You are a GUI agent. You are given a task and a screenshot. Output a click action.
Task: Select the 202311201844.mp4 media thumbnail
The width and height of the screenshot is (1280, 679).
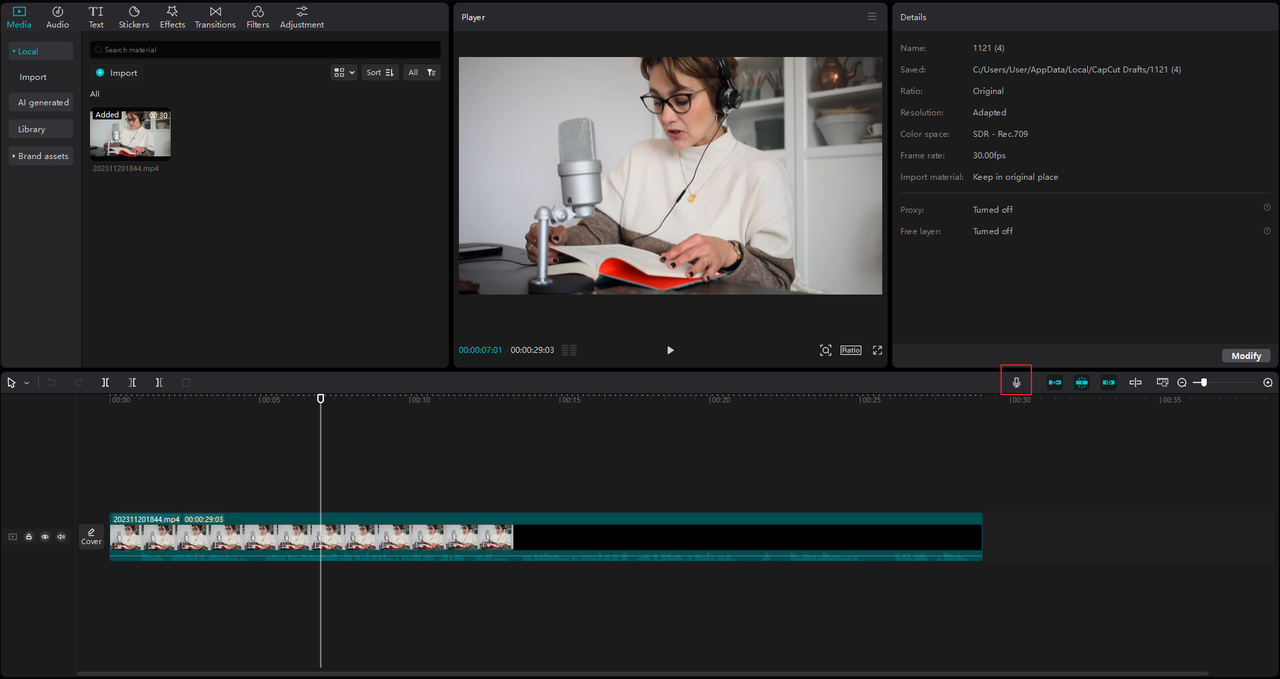click(x=130, y=134)
